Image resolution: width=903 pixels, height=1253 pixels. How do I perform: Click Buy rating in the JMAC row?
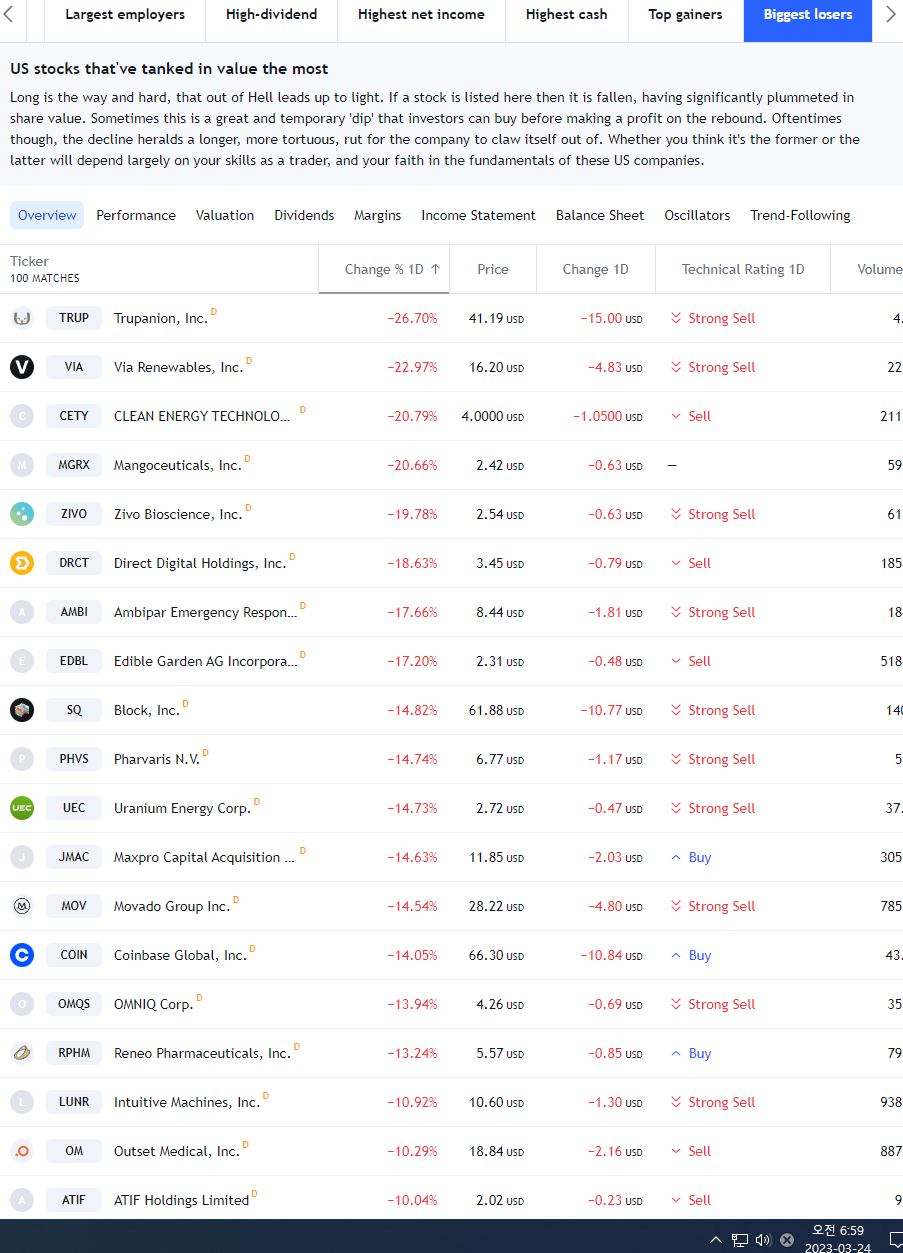(691, 857)
